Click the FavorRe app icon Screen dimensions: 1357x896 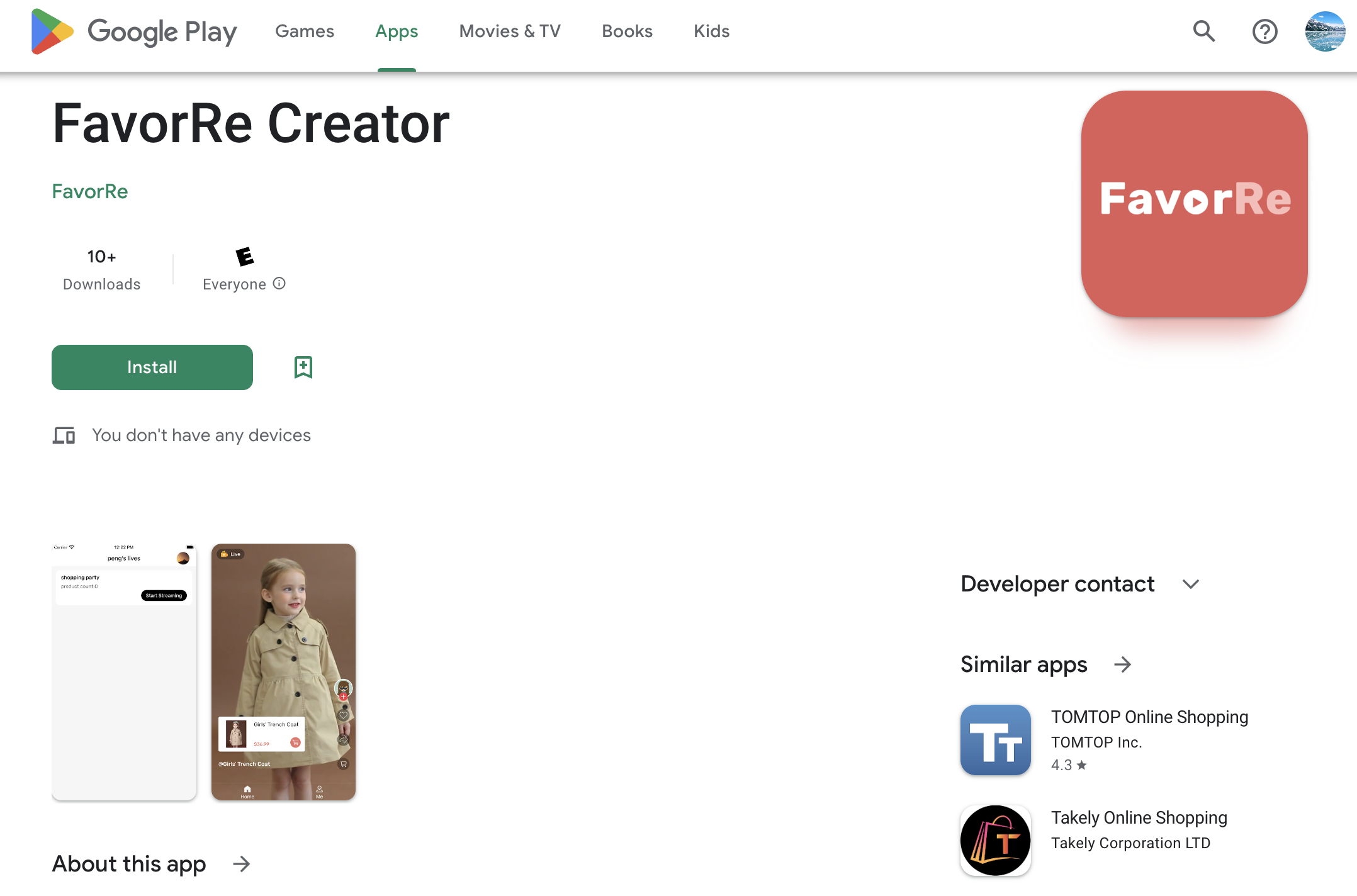click(1194, 204)
